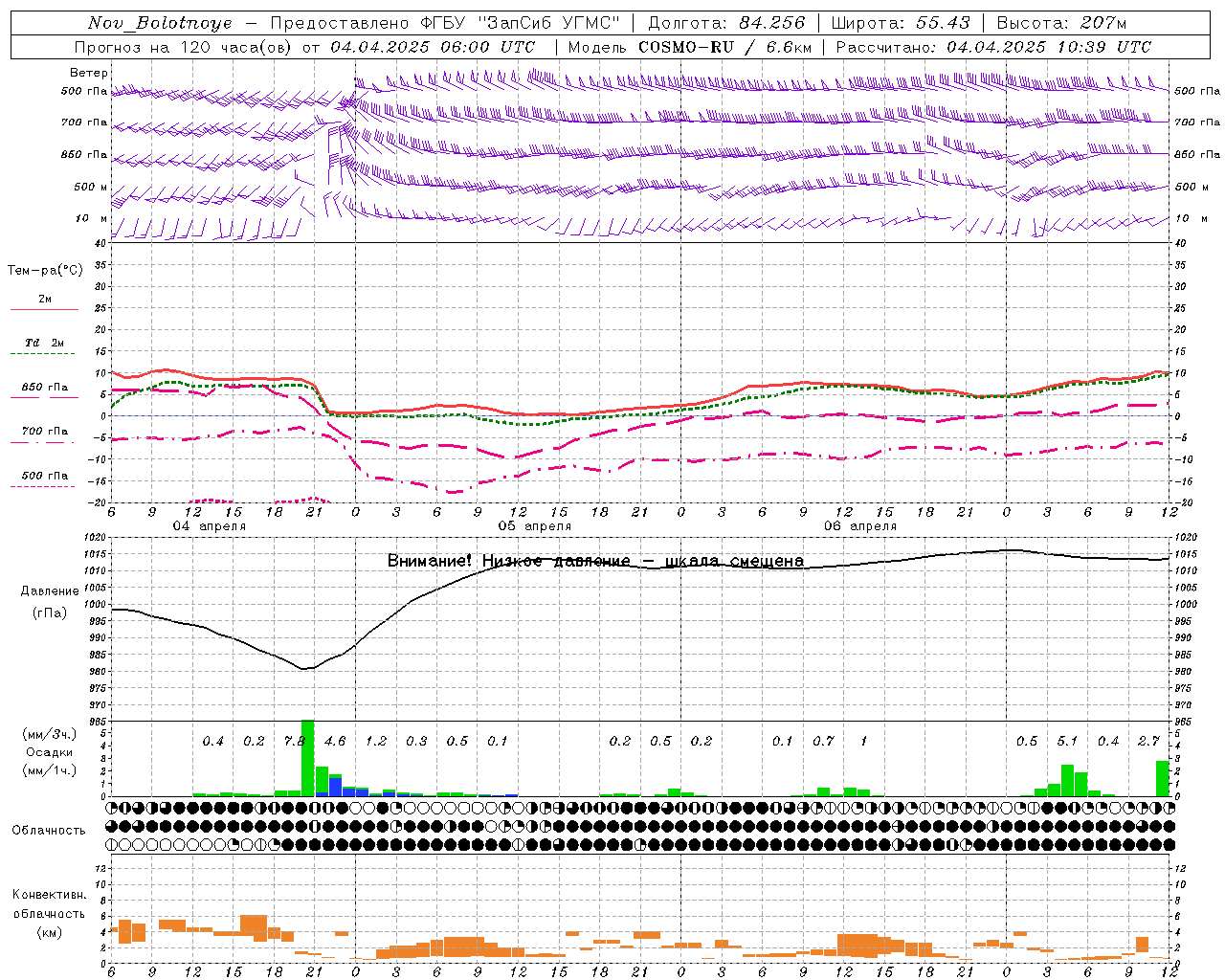
Task: Click the (мм/3ч.) precipitation units label
Action: point(49,735)
